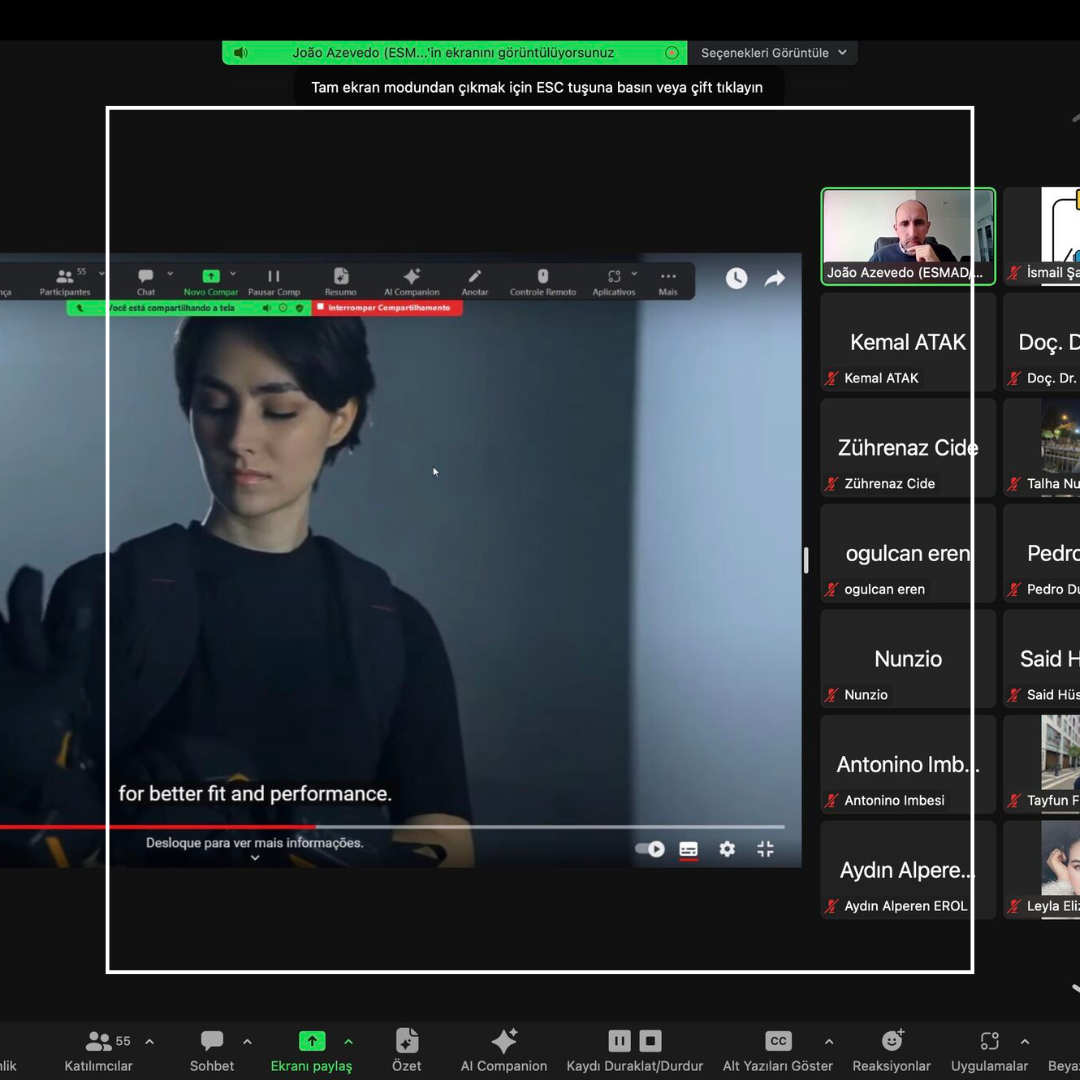Select the Antonino Imbesi participant tile
The width and height of the screenshot is (1080, 1080).
(908, 764)
